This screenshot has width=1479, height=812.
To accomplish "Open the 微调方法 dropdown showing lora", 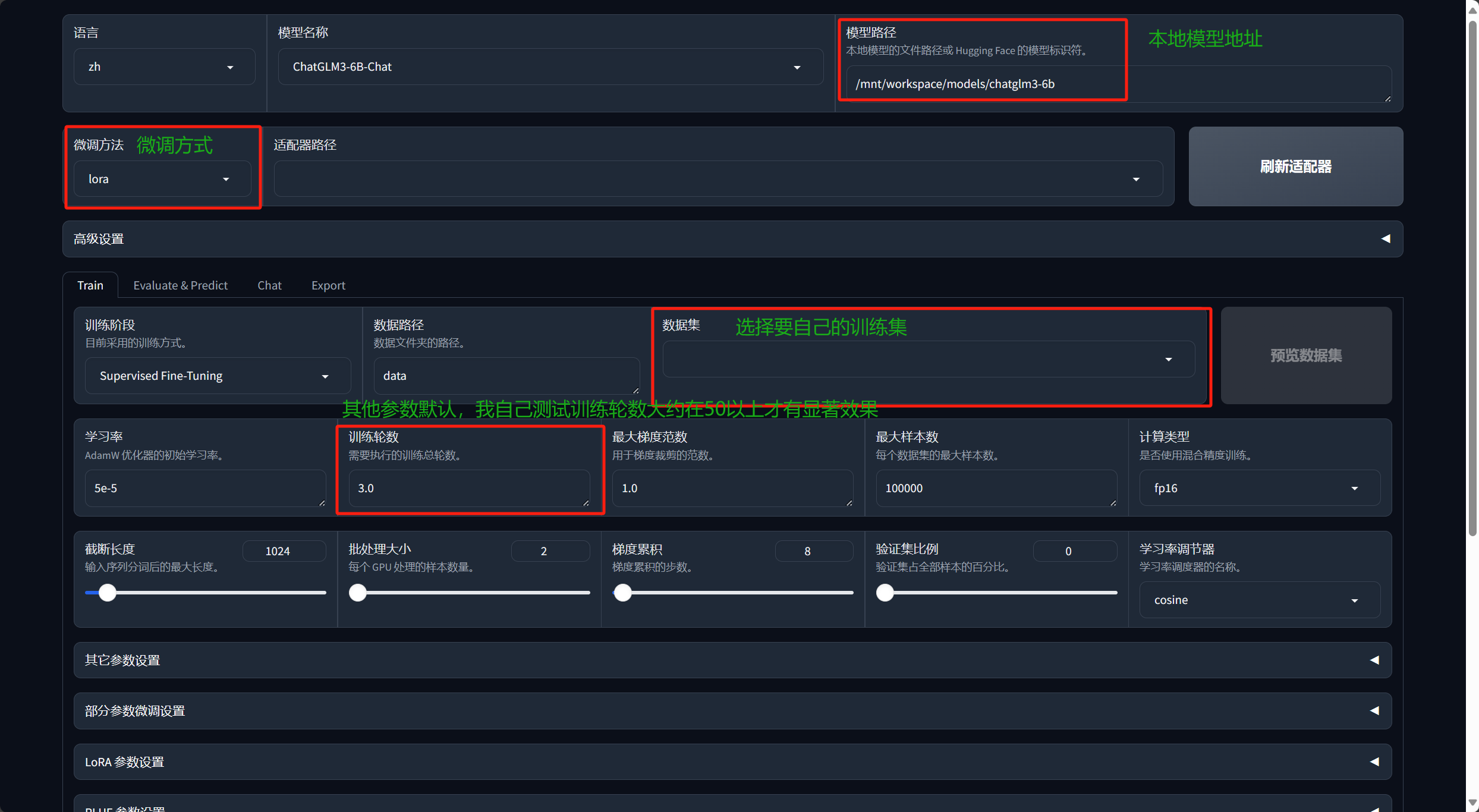I will [x=162, y=179].
